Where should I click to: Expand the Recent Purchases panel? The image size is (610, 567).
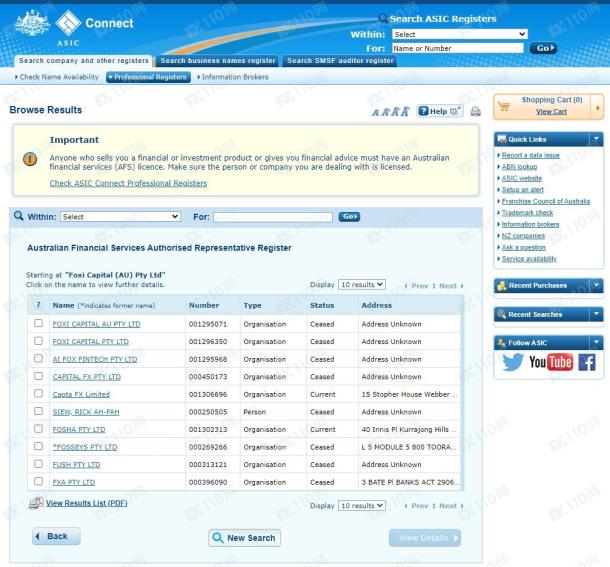click(x=596, y=285)
